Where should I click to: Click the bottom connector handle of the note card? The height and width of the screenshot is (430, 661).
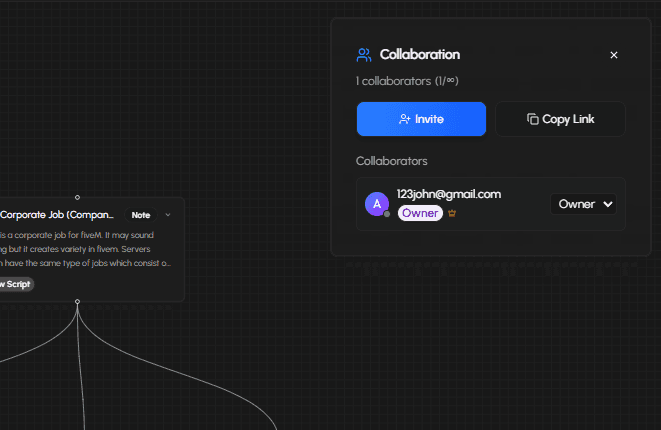[x=77, y=301]
